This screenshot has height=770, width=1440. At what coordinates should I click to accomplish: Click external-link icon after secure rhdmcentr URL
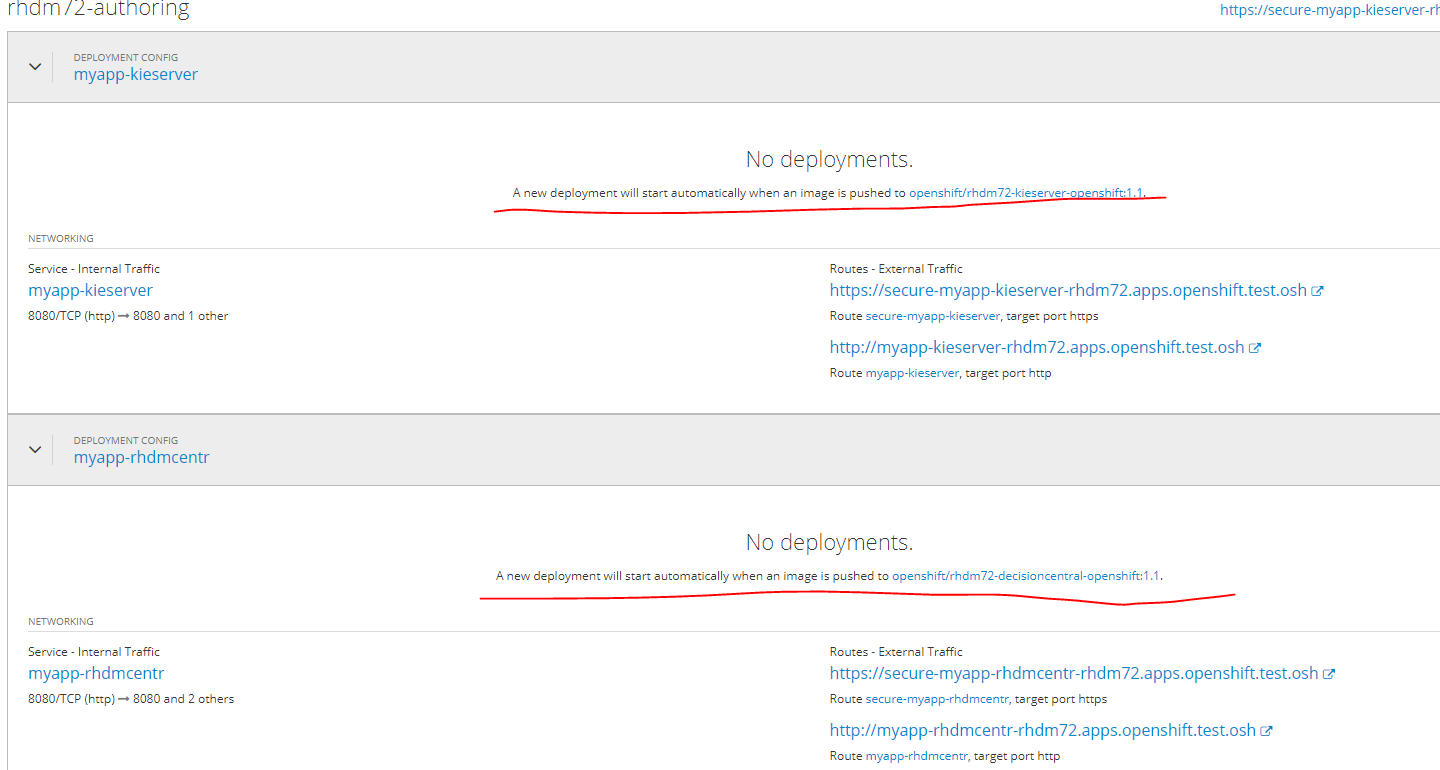click(1329, 674)
